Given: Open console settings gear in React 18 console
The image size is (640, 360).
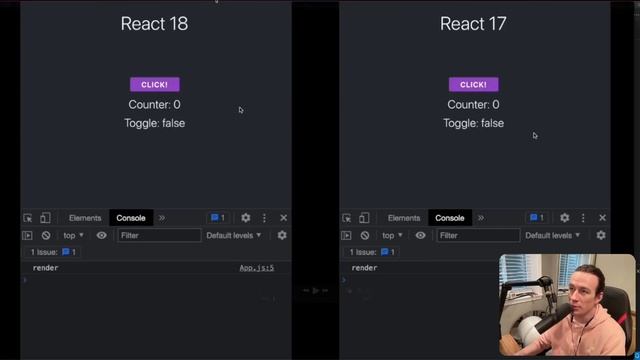Looking at the screenshot, I should [x=282, y=236].
